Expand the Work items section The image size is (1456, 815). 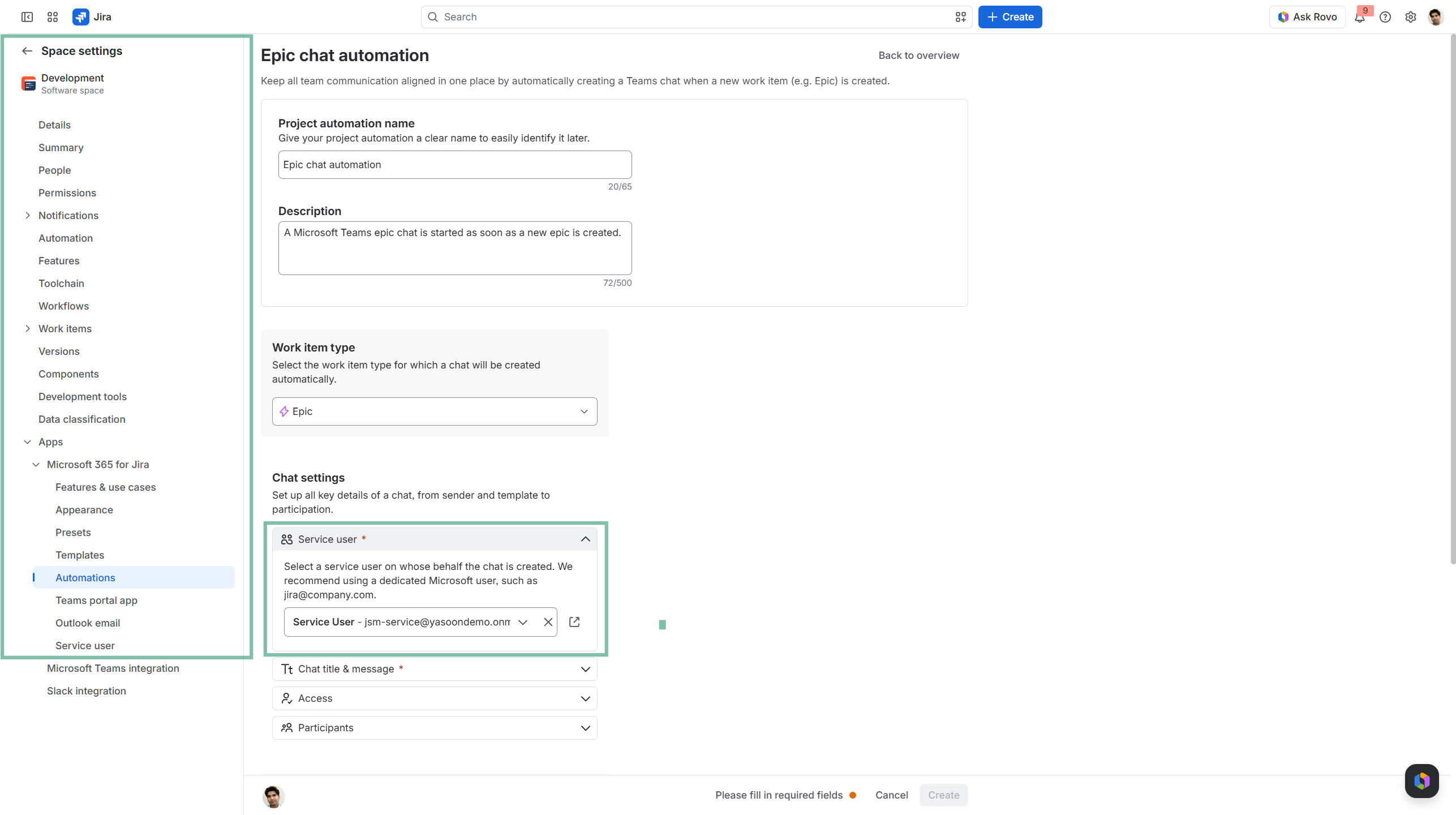[x=28, y=329]
